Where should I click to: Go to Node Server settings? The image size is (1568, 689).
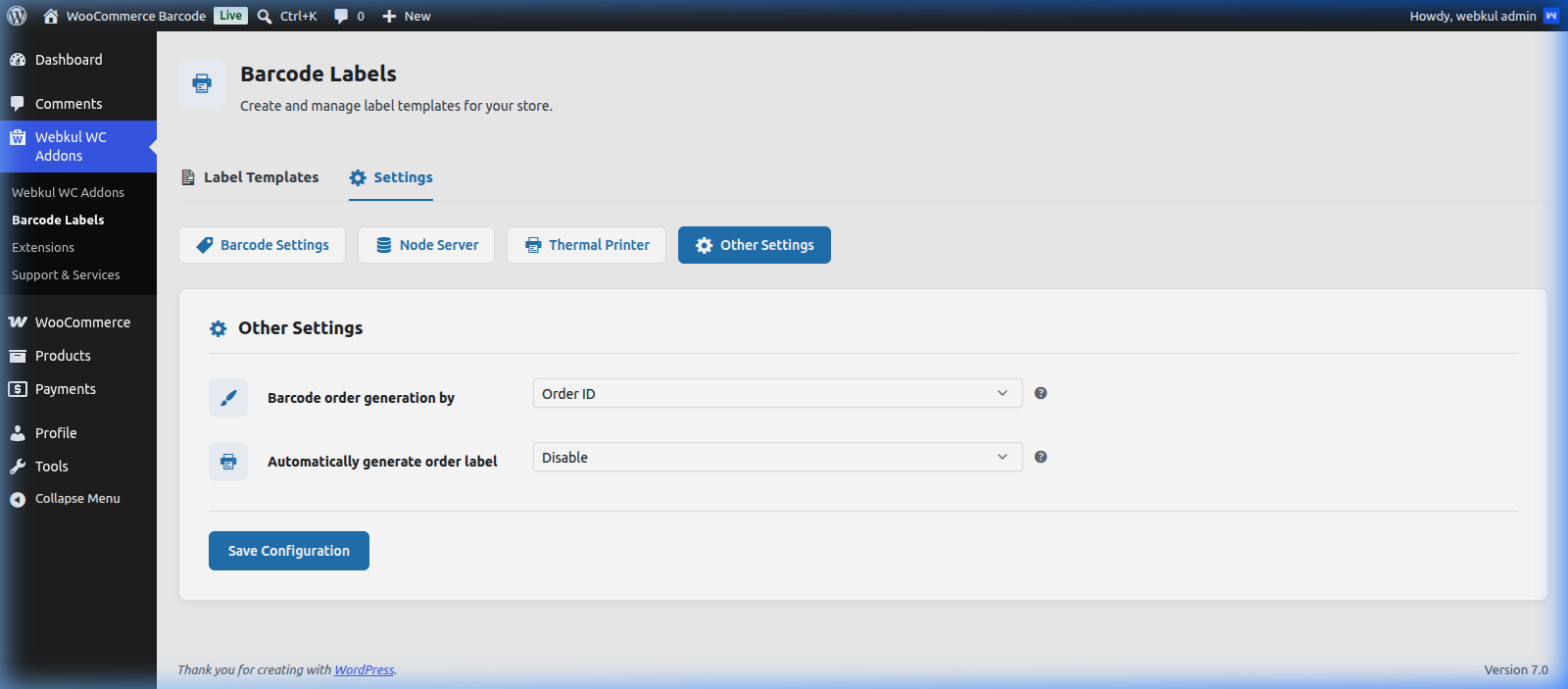click(426, 245)
